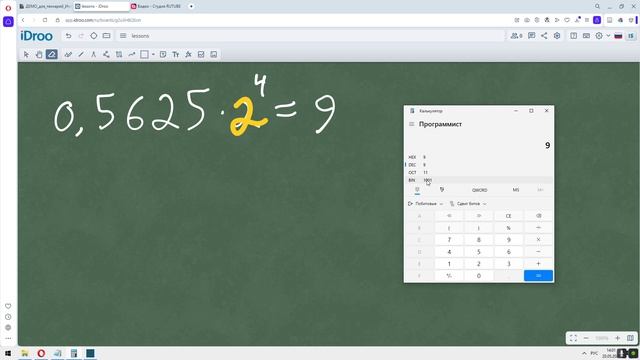Click the rectangle frame icon in top bar
Image resolution: width=640 pixels, height=360 pixels.
click(x=107, y=36)
